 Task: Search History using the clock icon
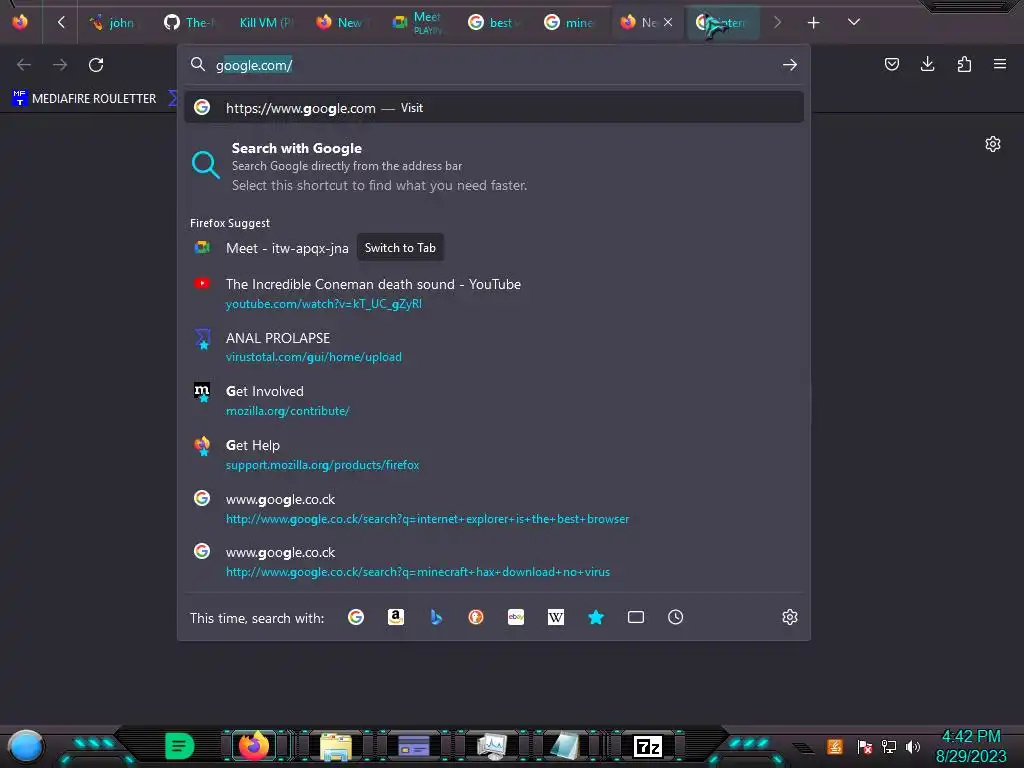(x=675, y=617)
